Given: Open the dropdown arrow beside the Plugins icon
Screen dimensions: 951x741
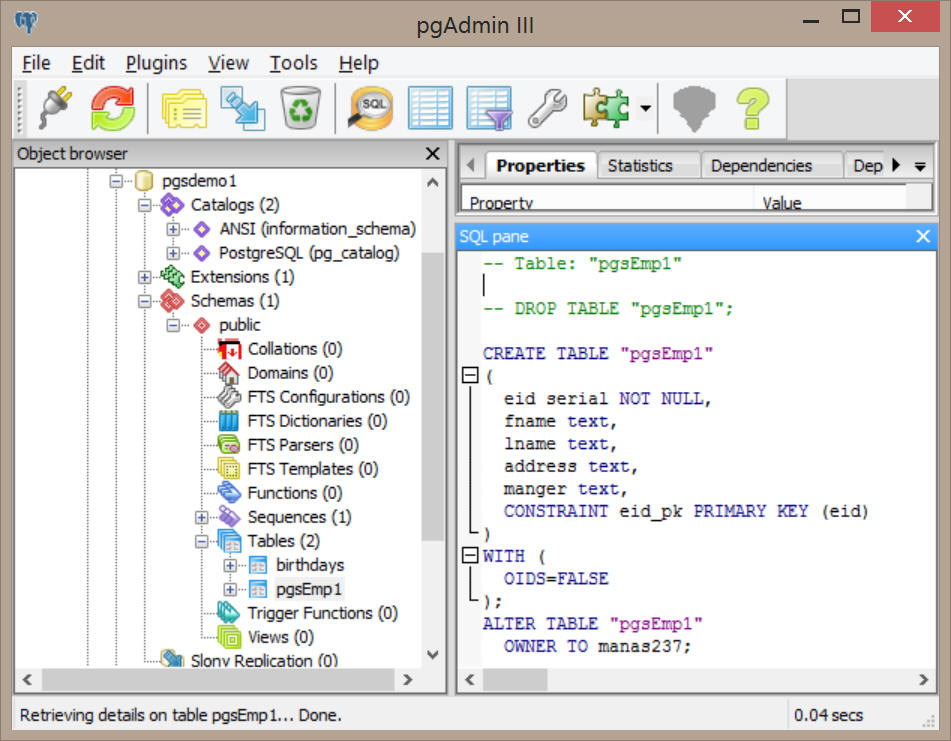Looking at the screenshot, I should pyautogui.click(x=646, y=109).
